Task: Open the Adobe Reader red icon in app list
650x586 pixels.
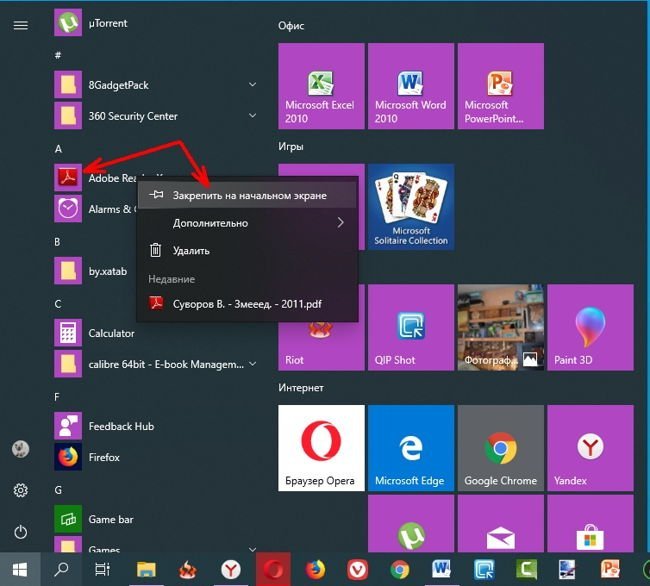Action: click(68, 177)
